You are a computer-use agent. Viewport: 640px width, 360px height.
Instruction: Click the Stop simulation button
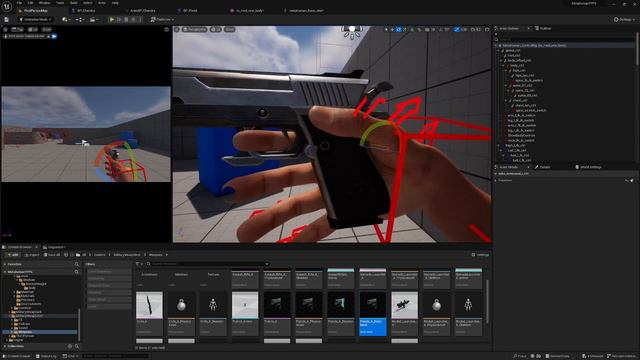pos(126,20)
